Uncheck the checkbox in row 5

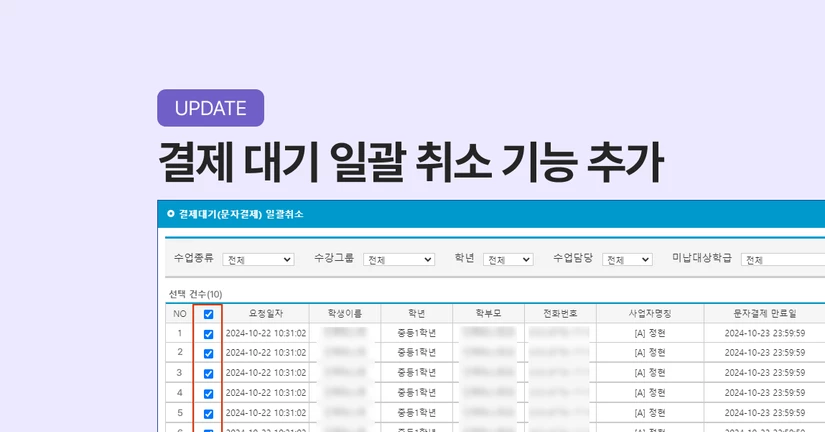click(x=208, y=414)
